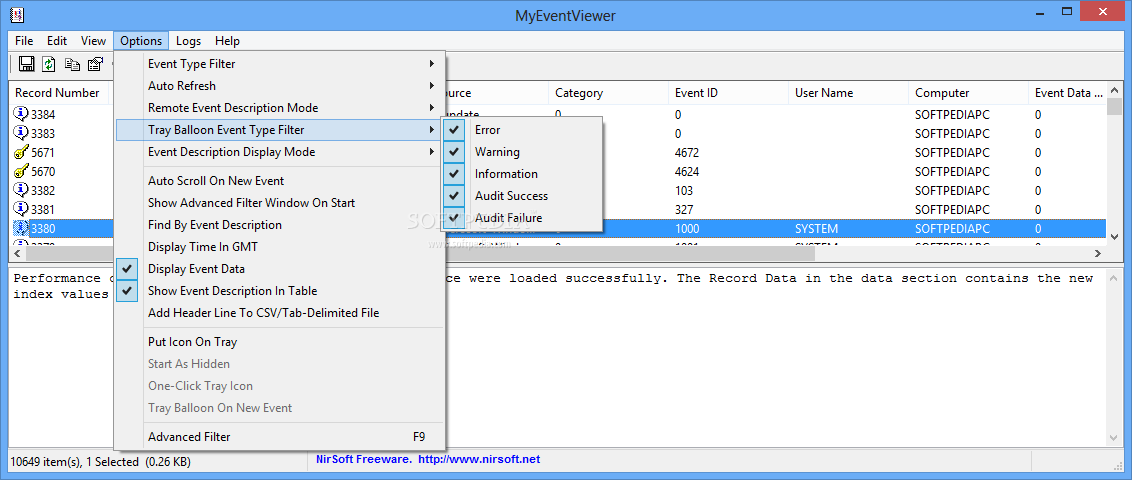
Task: Toggle Audit Failure event type
Action: pos(522,218)
